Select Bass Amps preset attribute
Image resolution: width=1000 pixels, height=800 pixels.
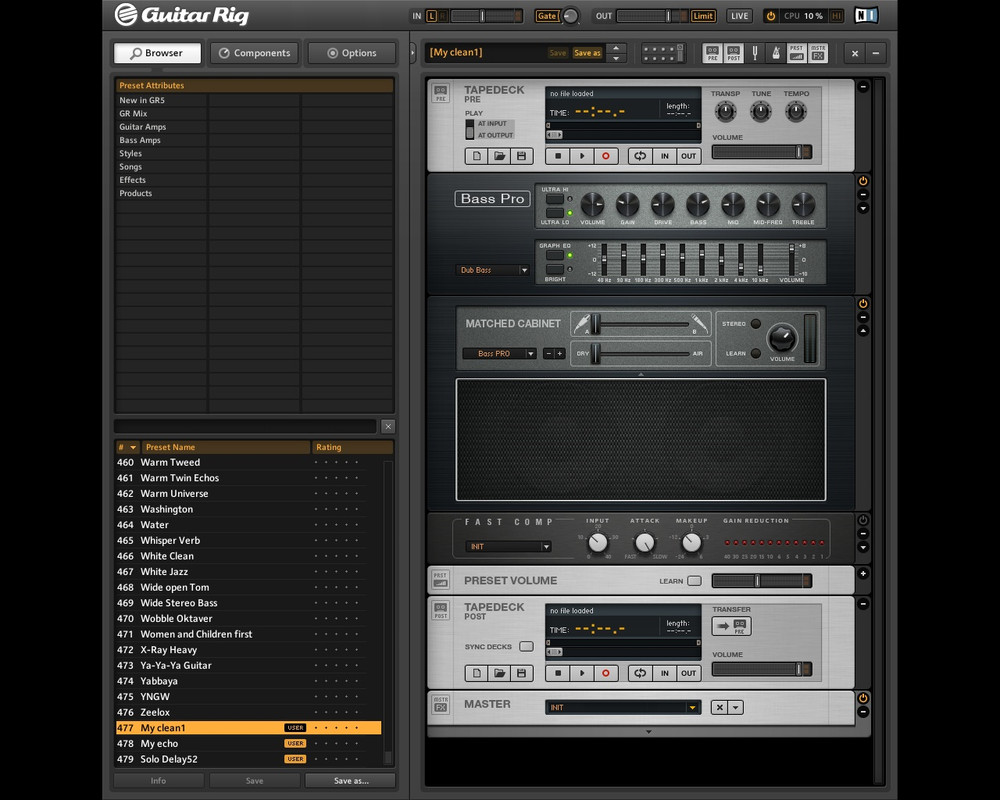[x=161, y=140]
